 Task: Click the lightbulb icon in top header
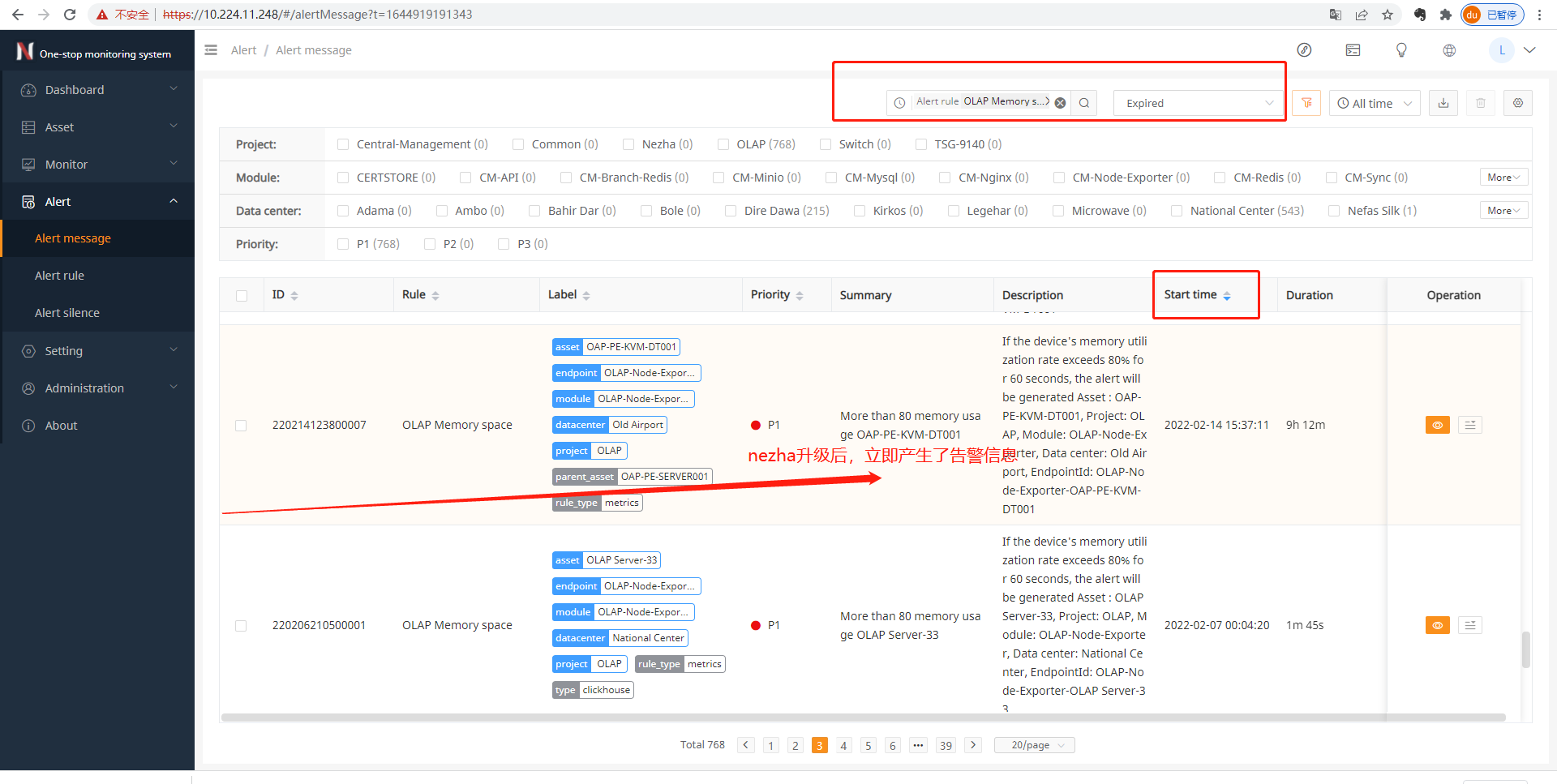click(x=1401, y=50)
